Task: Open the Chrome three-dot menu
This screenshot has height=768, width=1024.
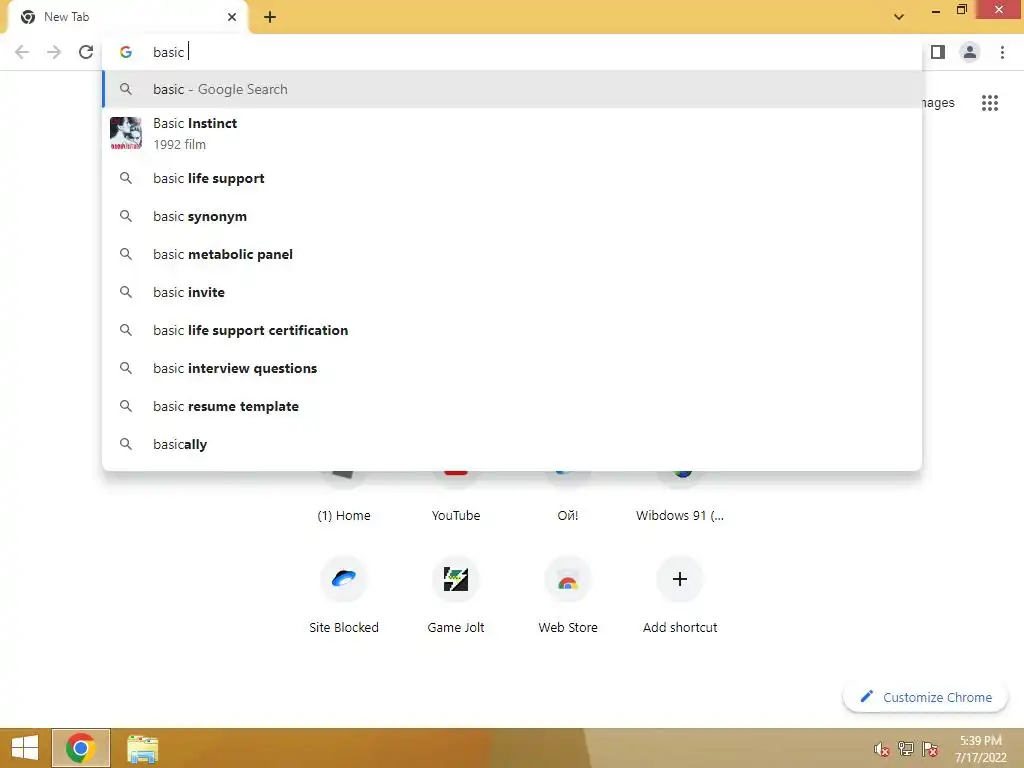Action: point(1002,52)
